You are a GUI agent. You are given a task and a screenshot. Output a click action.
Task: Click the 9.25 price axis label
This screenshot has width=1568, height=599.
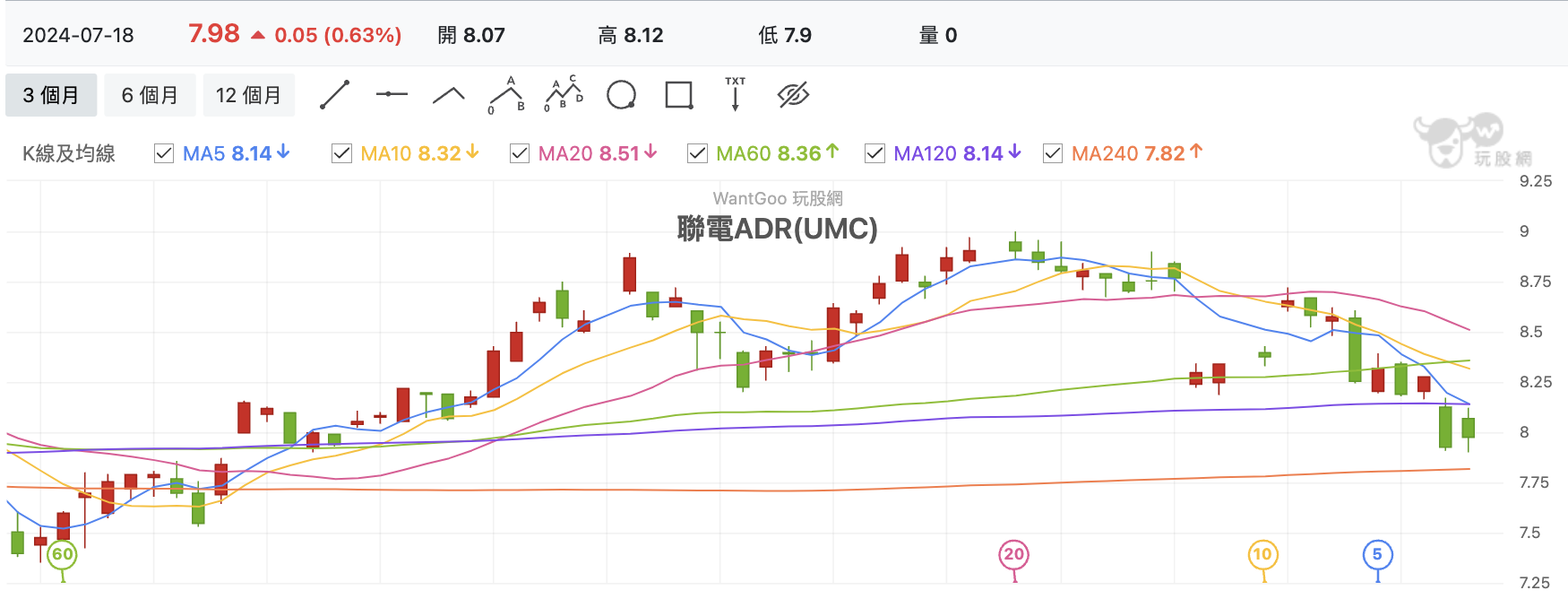1536,181
